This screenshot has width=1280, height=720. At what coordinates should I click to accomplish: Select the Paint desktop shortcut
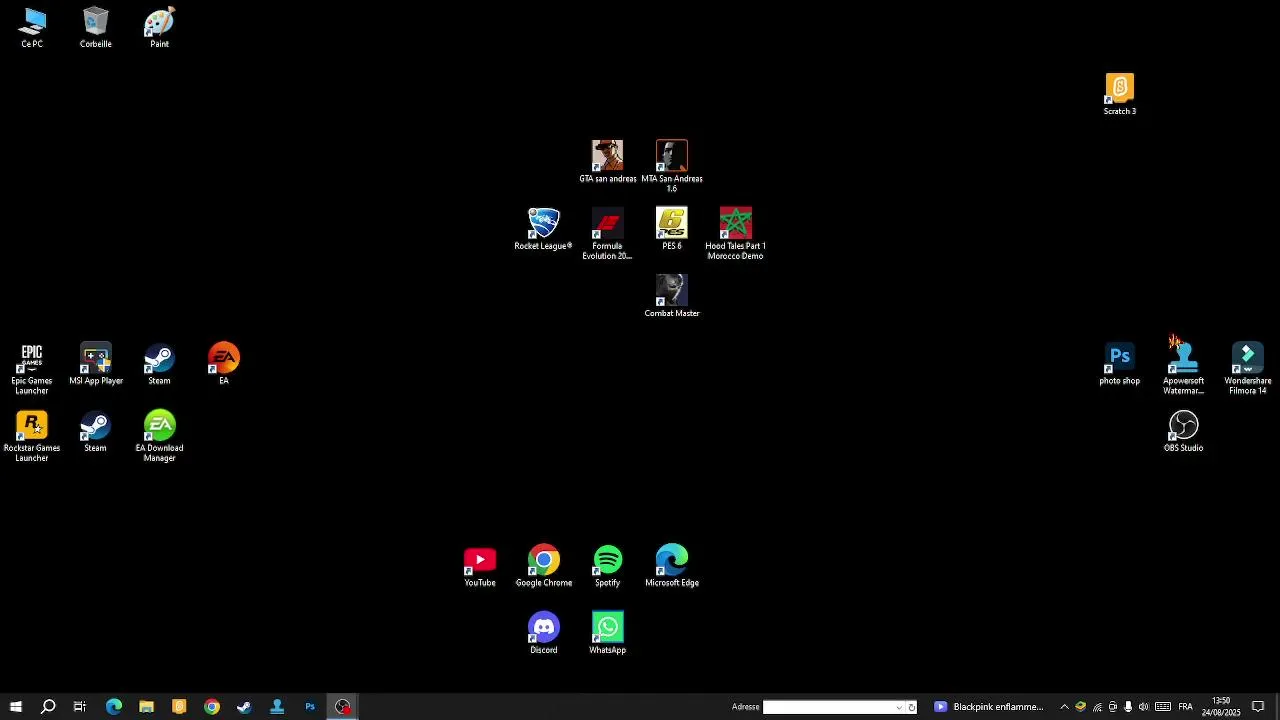coord(160,28)
